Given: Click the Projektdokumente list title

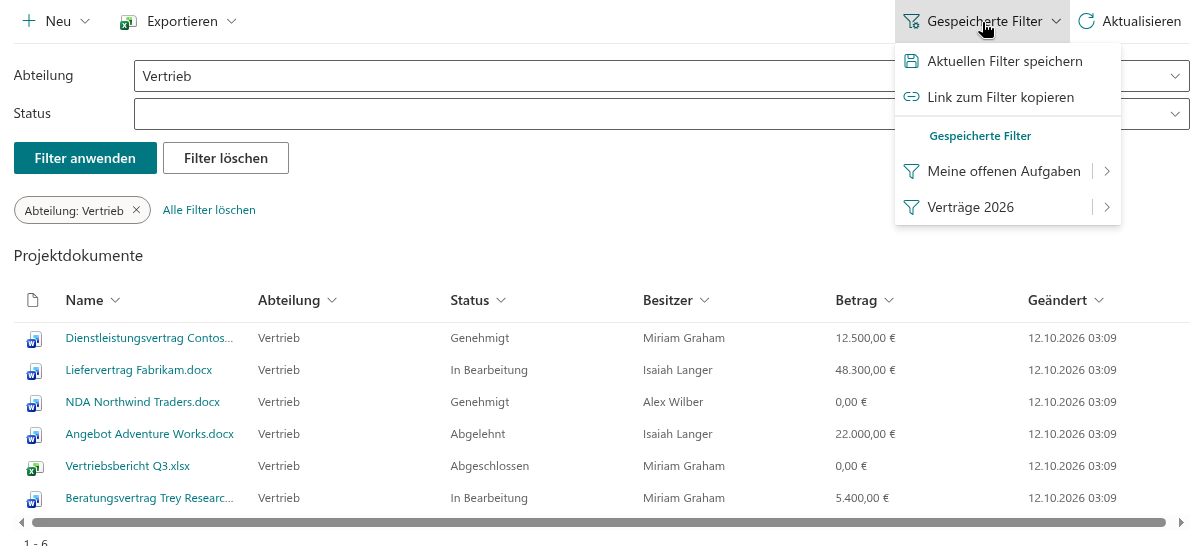Looking at the screenshot, I should (78, 256).
